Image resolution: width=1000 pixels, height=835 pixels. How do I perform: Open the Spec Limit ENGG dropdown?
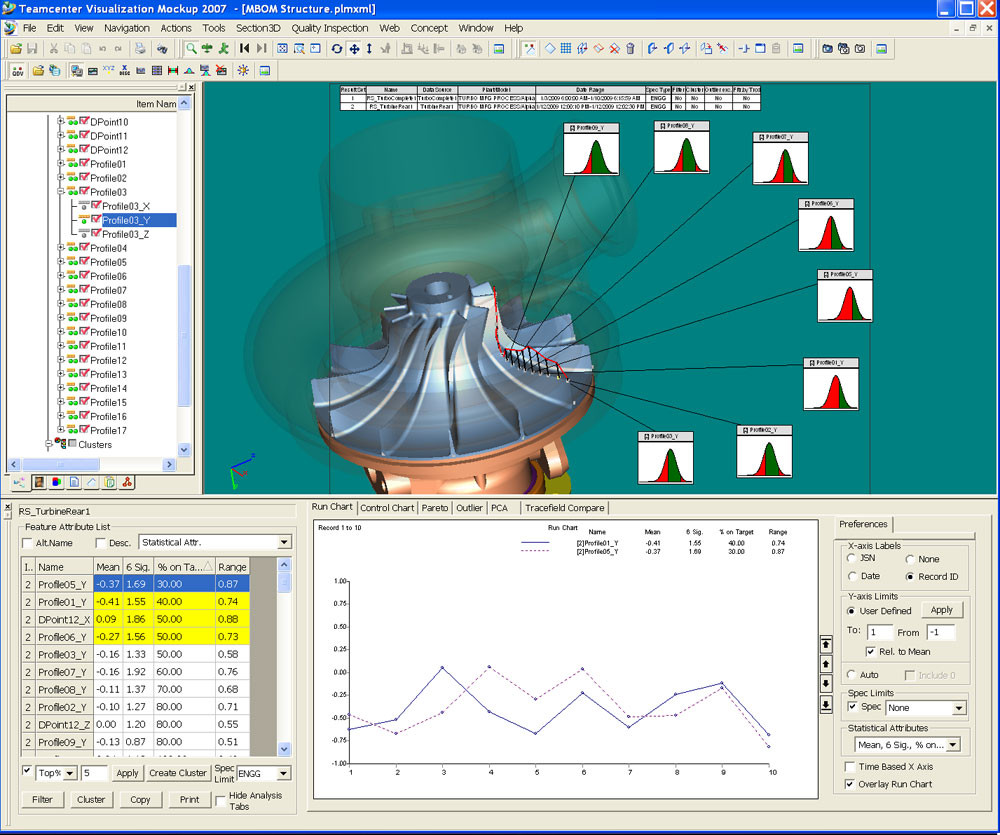click(x=263, y=773)
